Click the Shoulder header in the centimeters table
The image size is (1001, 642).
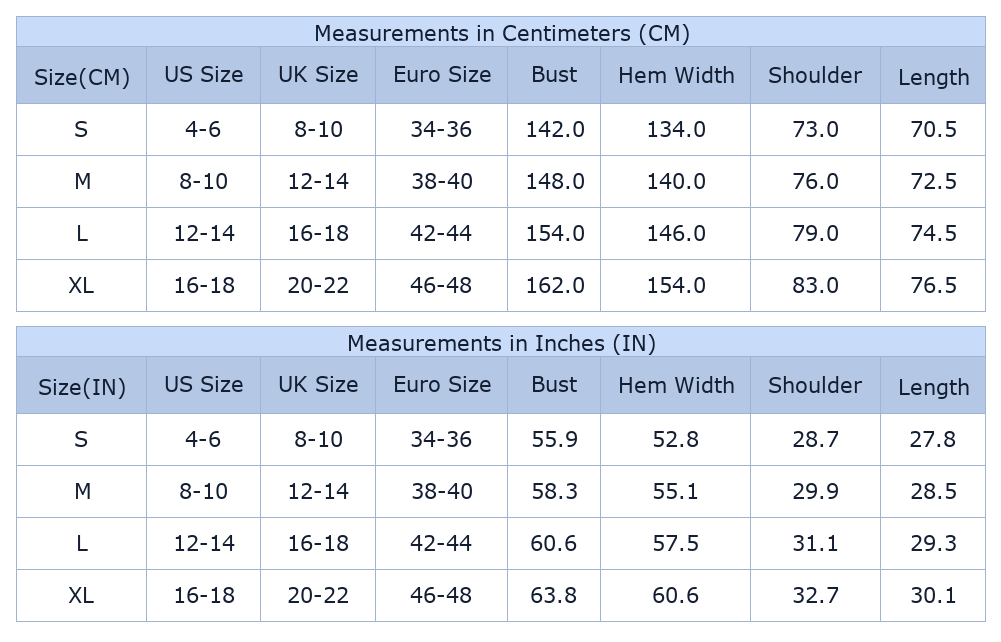click(815, 75)
